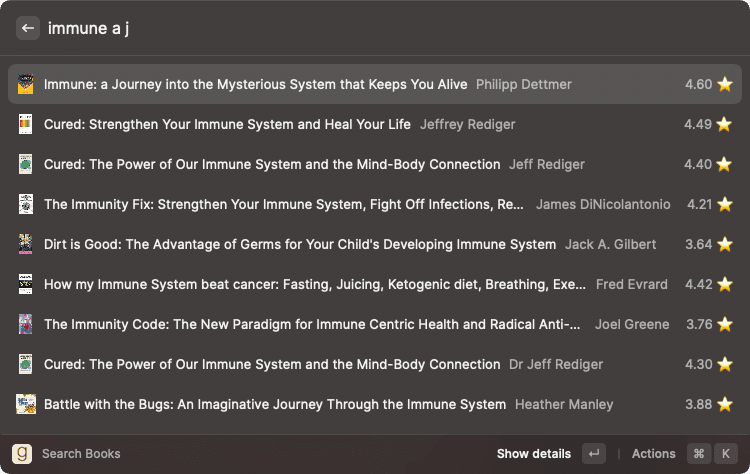Click the Return key icon
Image resolution: width=750 pixels, height=474 pixels.
[594, 453]
